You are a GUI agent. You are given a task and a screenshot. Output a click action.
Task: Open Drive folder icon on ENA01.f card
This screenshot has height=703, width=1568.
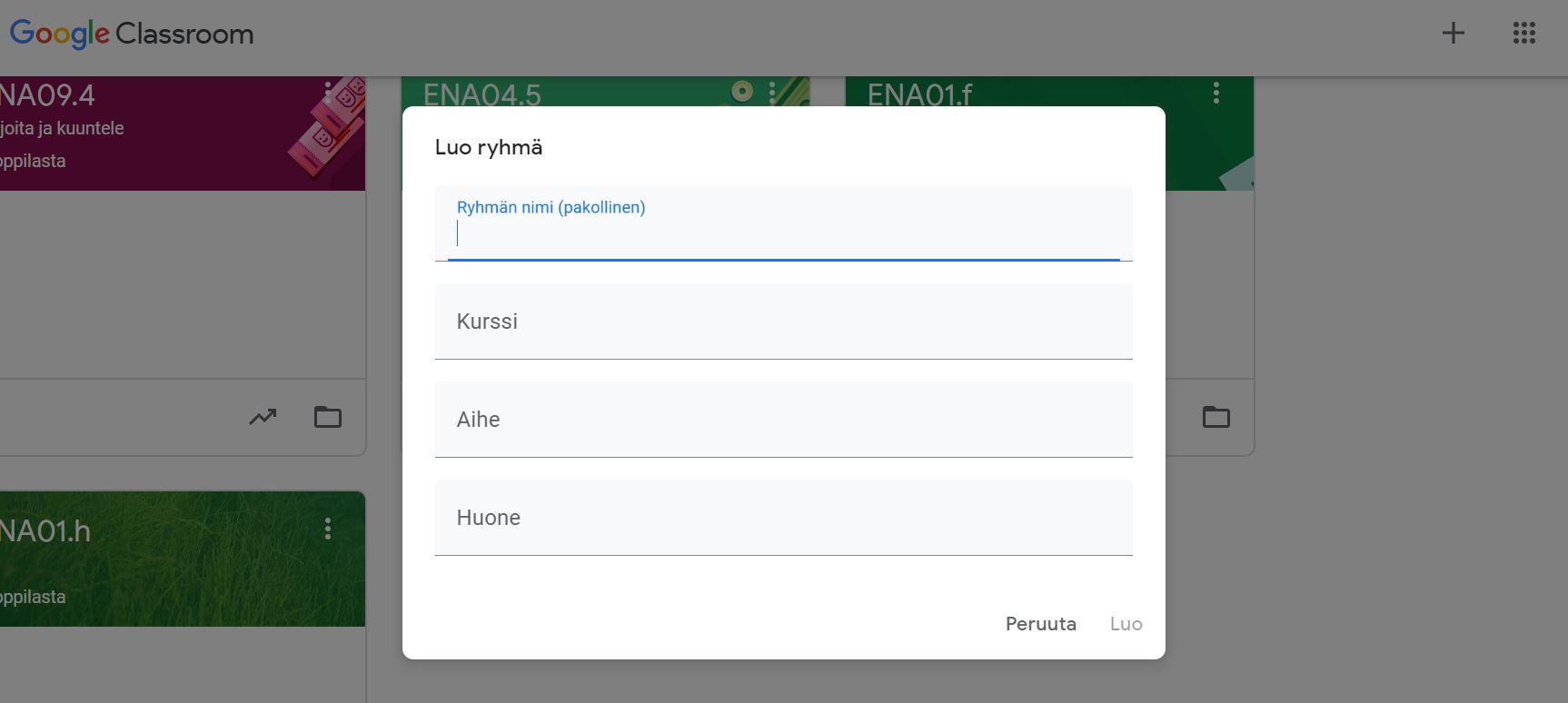click(x=1216, y=417)
